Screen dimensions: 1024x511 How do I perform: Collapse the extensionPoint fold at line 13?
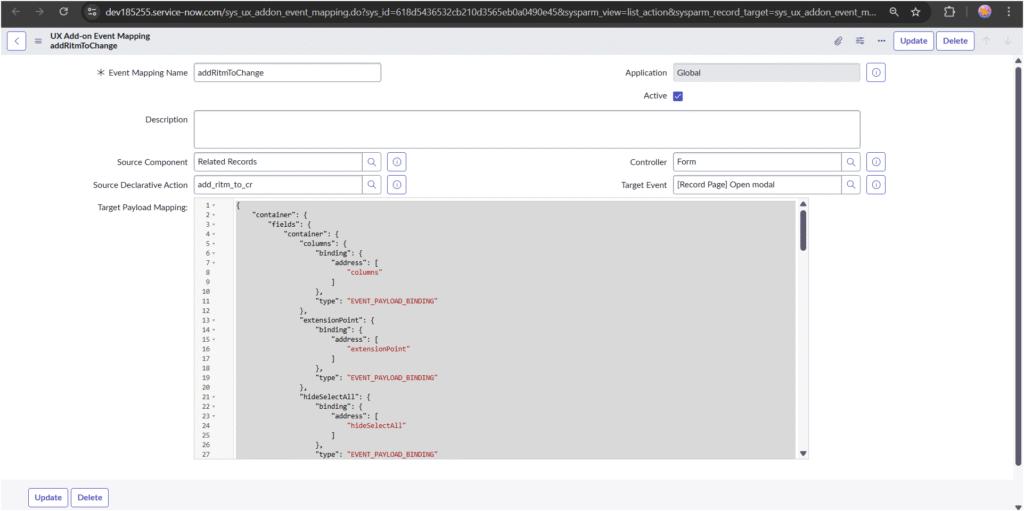(x=214, y=320)
